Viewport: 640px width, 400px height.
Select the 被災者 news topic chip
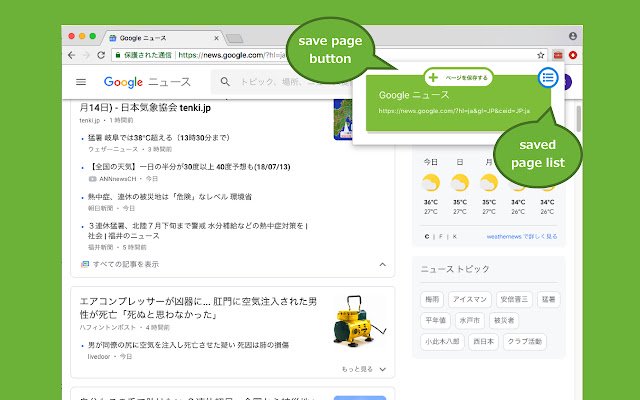click(504, 320)
